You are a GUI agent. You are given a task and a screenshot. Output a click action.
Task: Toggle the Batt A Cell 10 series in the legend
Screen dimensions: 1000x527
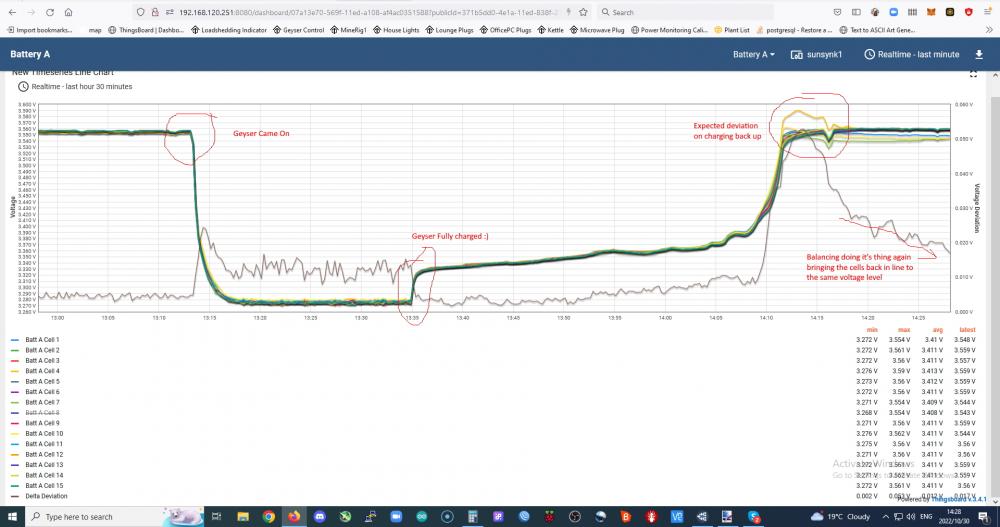click(44, 433)
